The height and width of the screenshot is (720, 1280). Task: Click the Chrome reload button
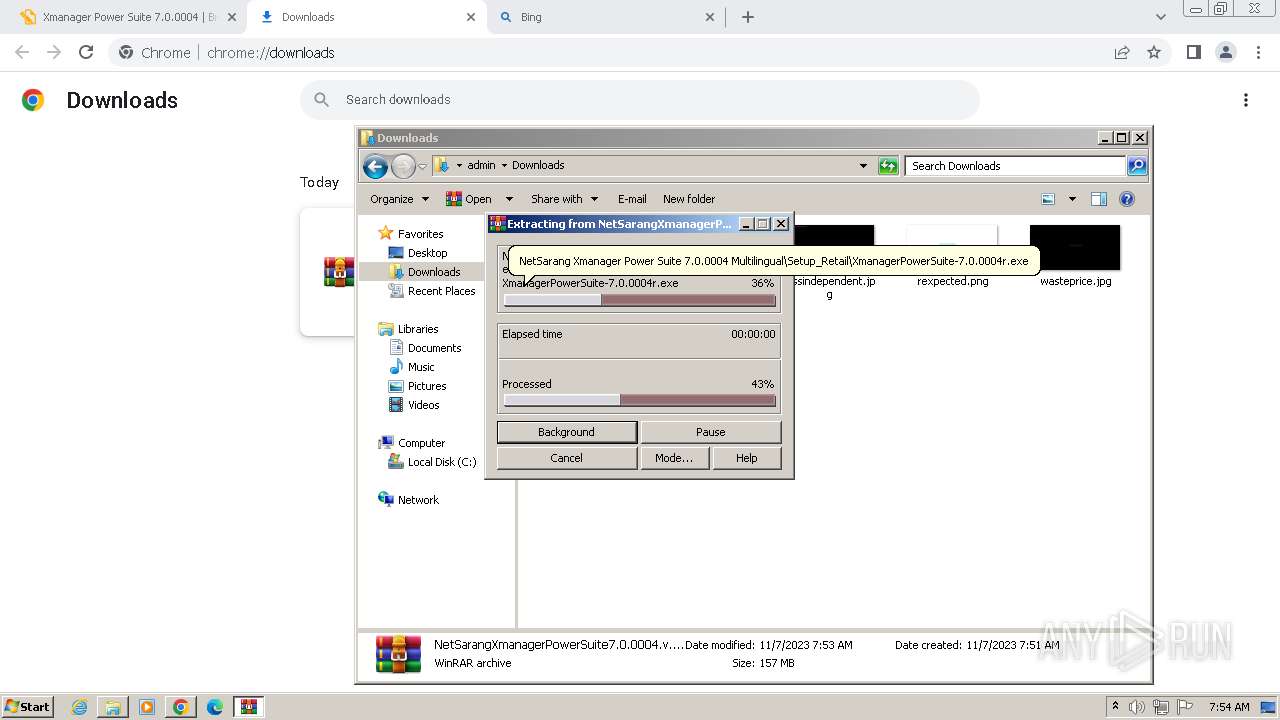point(86,52)
